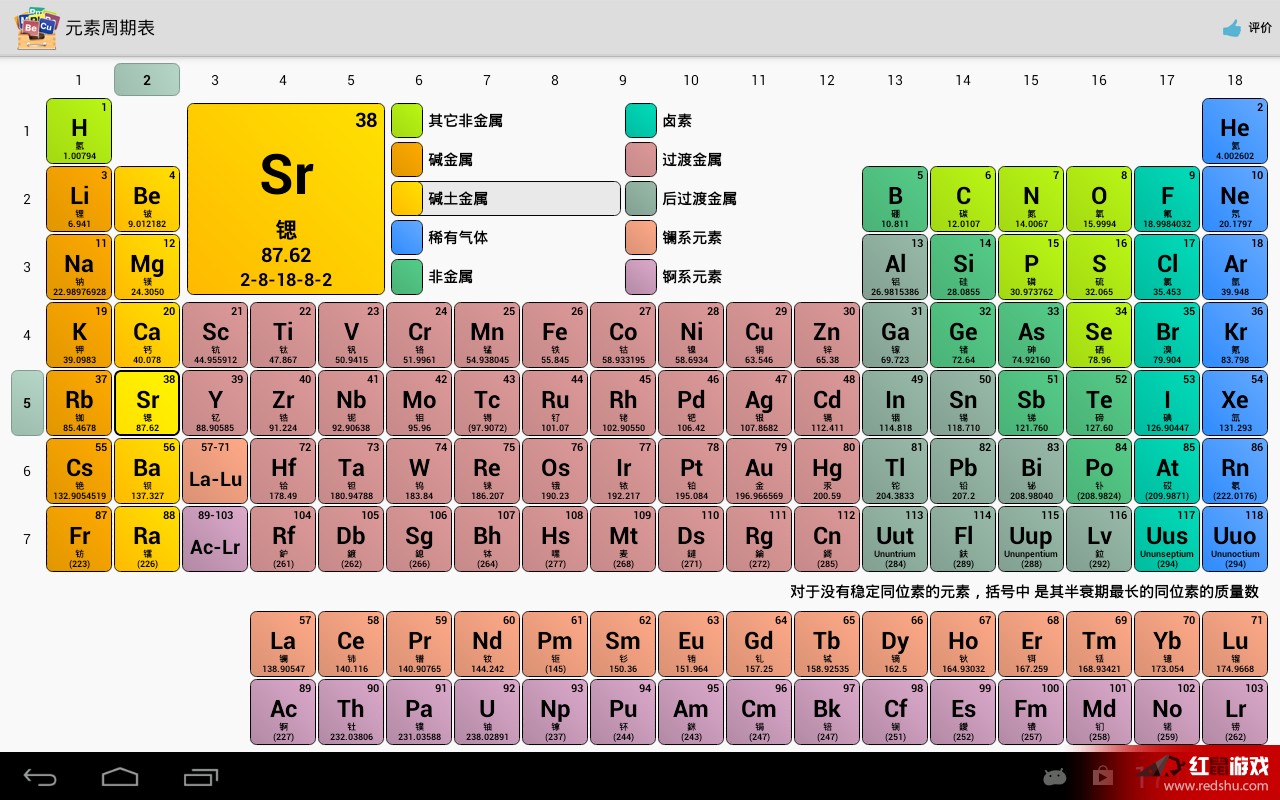Tap the Lead Pb element cell
This screenshot has width=1280, height=800.
[963, 471]
